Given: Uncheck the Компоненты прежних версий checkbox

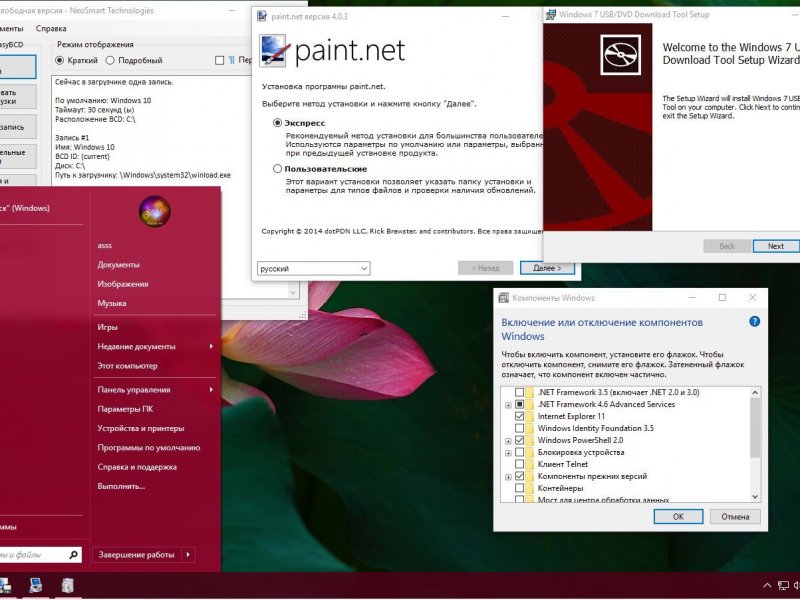Looking at the screenshot, I should pos(519,476).
